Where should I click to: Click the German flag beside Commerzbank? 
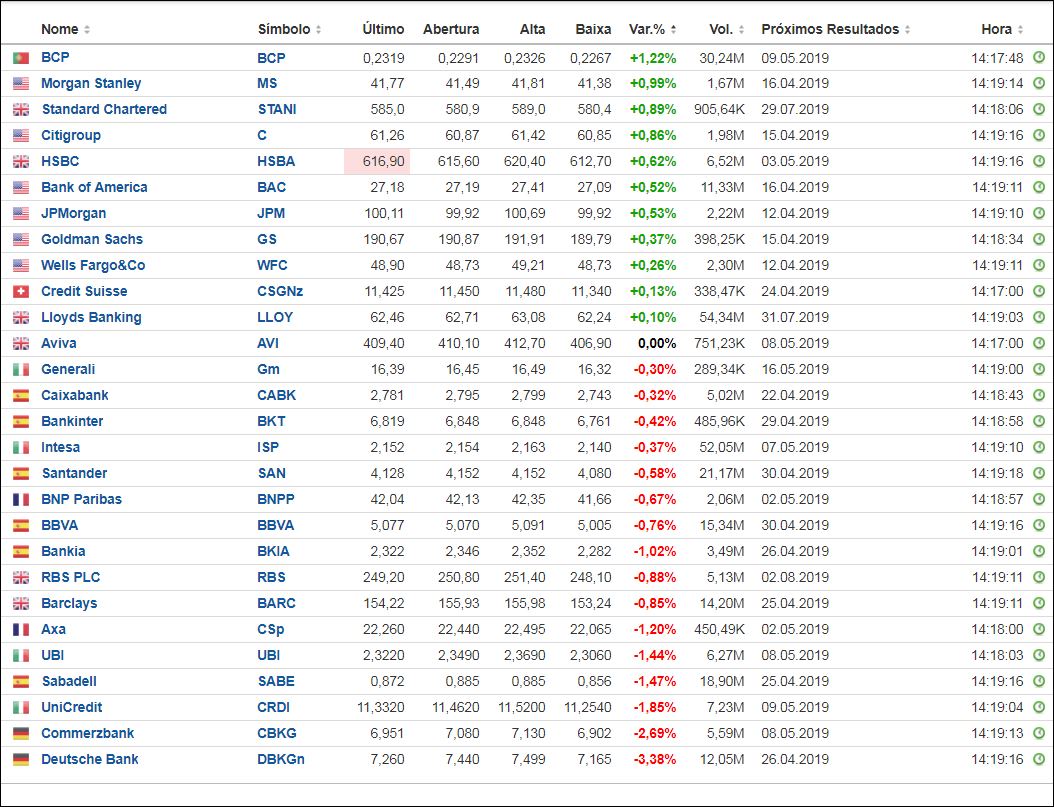pos(20,734)
